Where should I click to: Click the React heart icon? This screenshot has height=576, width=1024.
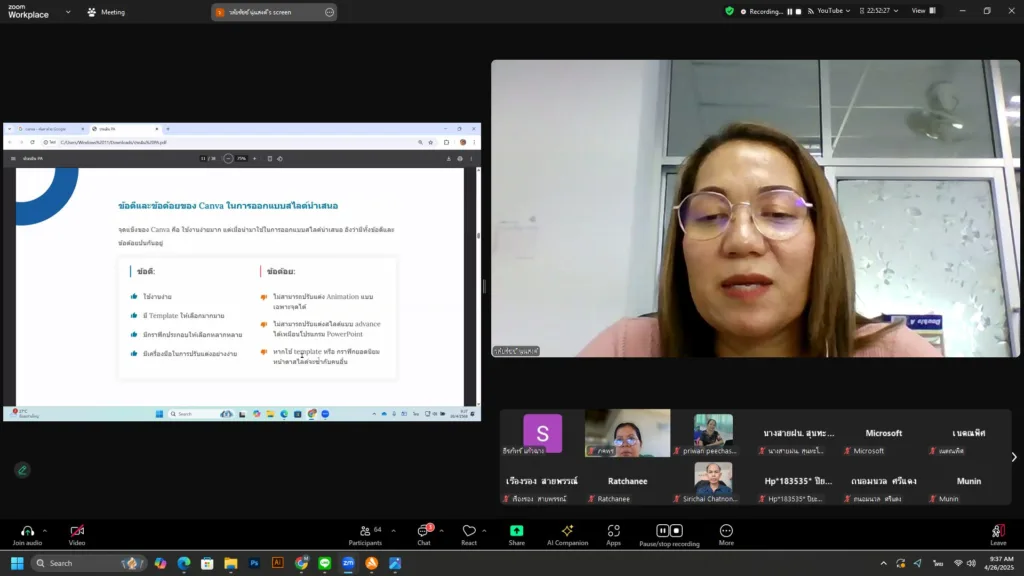469,531
